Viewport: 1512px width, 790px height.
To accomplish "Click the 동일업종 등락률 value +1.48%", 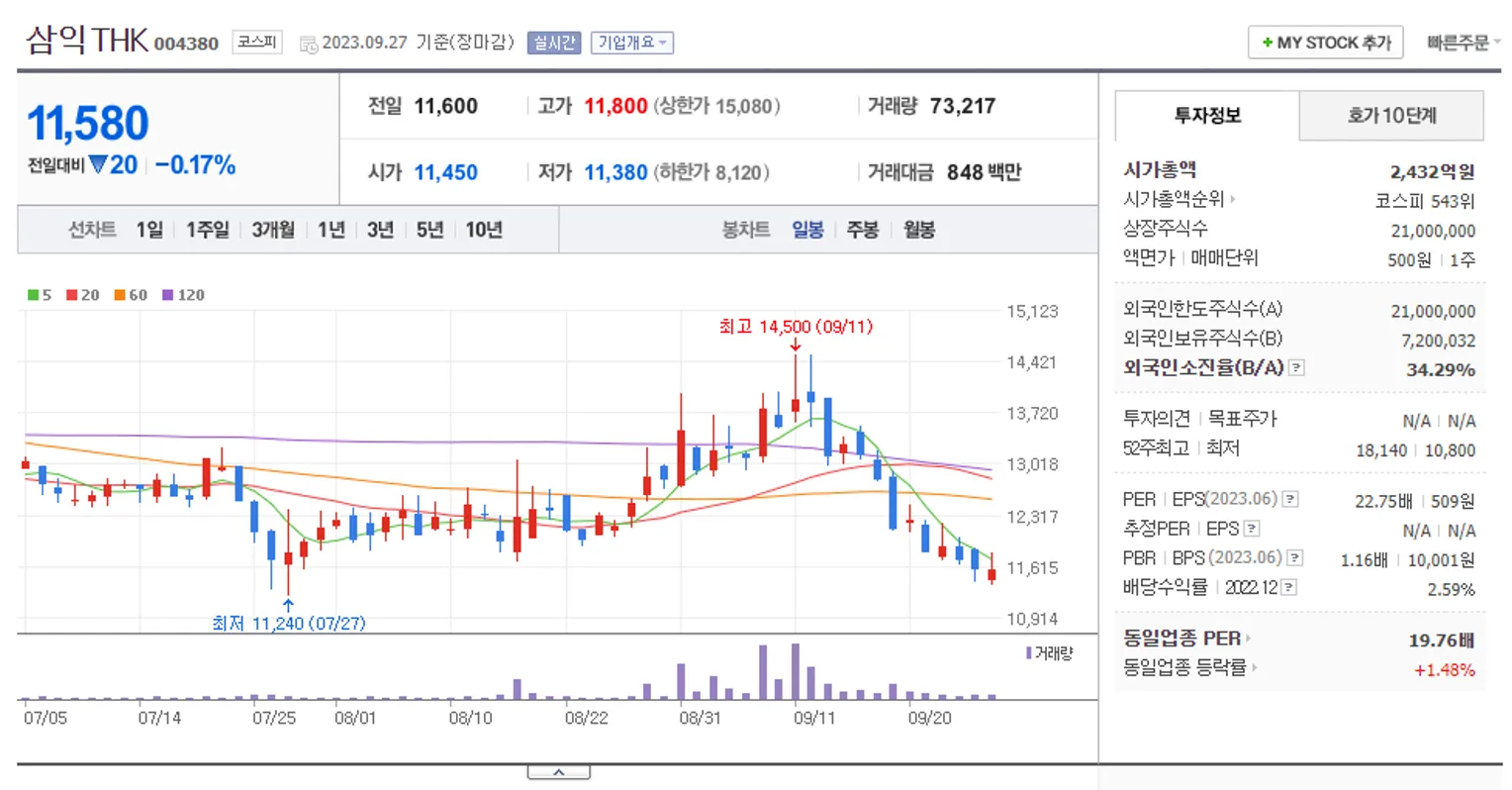I will 1445,670.
